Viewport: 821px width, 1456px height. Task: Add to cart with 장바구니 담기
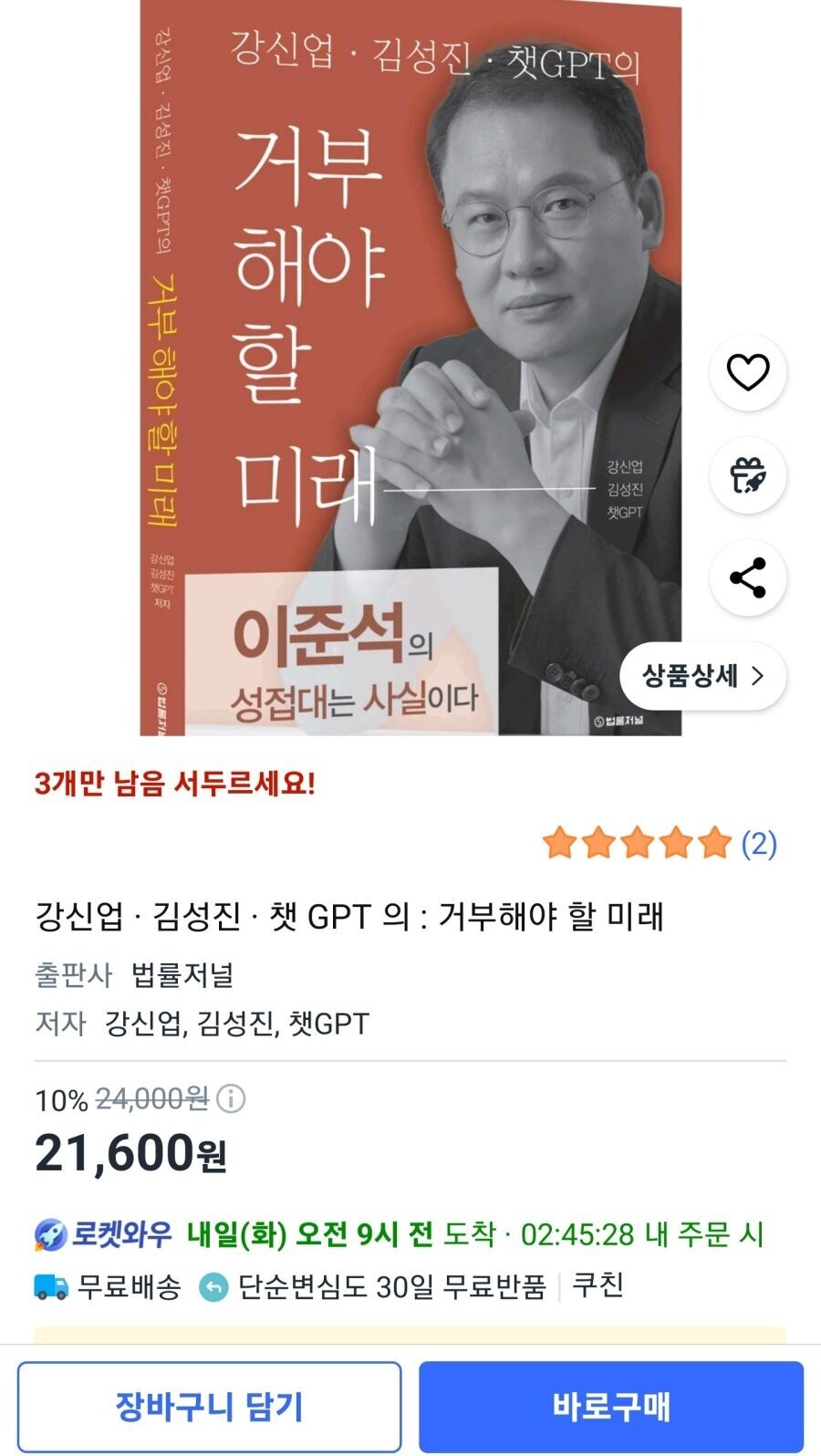(209, 1406)
